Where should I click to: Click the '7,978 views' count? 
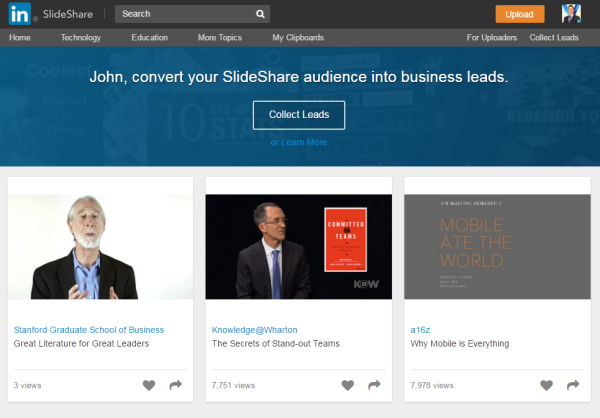click(432, 385)
